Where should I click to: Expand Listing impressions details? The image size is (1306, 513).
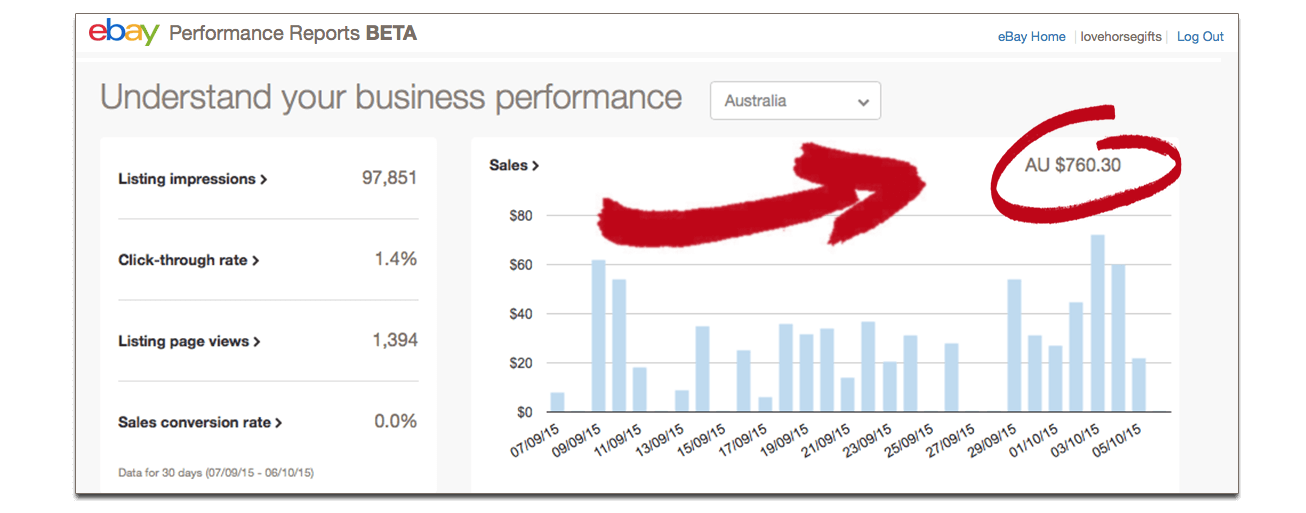193,179
